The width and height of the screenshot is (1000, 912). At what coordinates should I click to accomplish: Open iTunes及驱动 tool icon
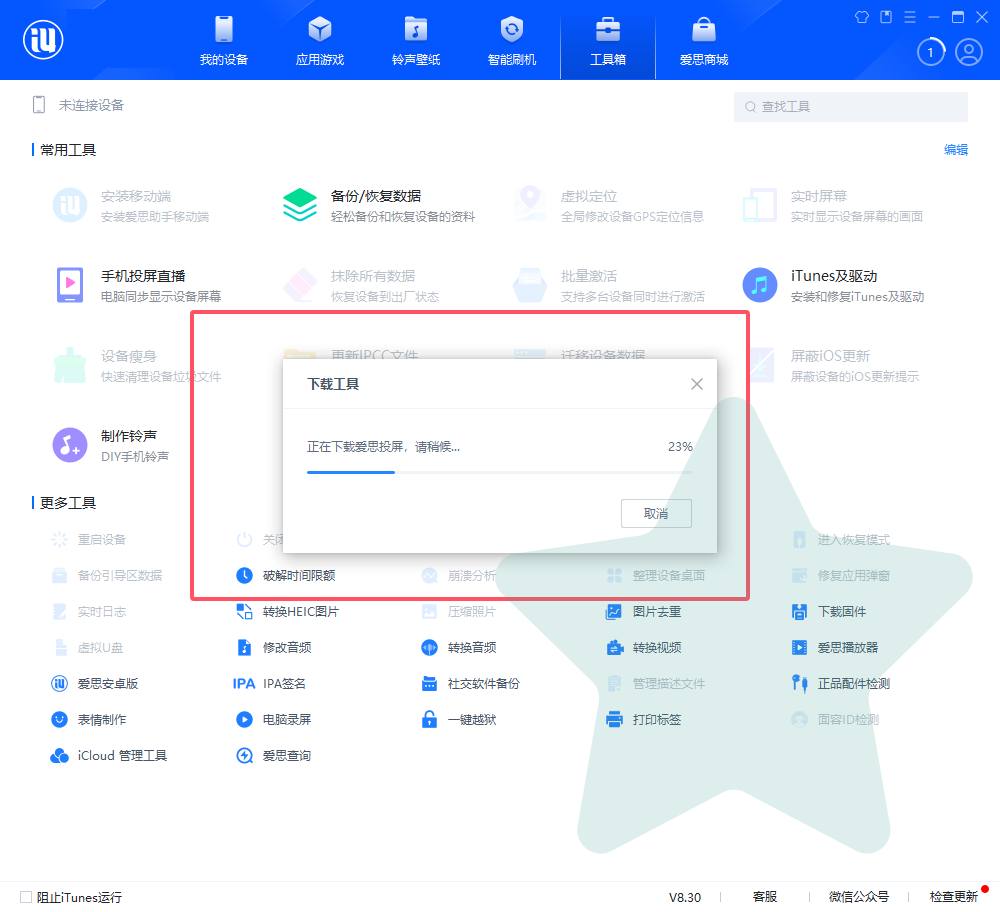coord(760,285)
